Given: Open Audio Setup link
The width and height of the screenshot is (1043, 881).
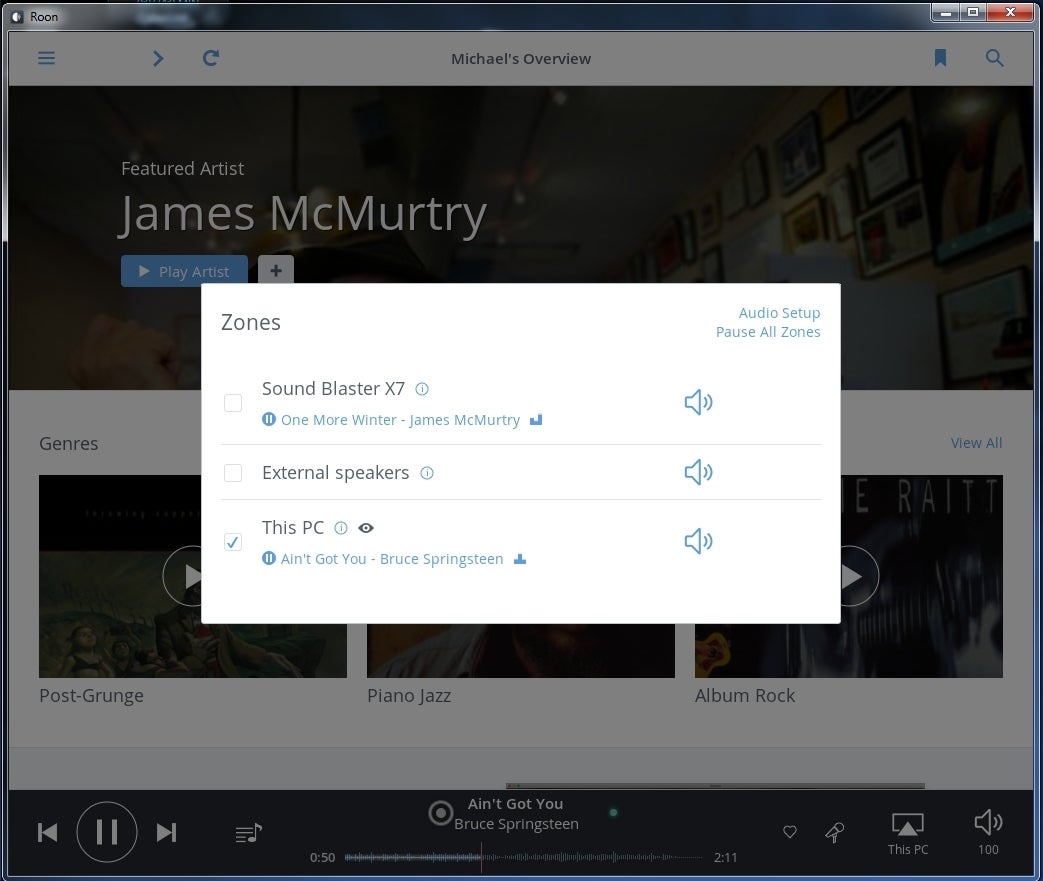Looking at the screenshot, I should (x=779, y=313).
